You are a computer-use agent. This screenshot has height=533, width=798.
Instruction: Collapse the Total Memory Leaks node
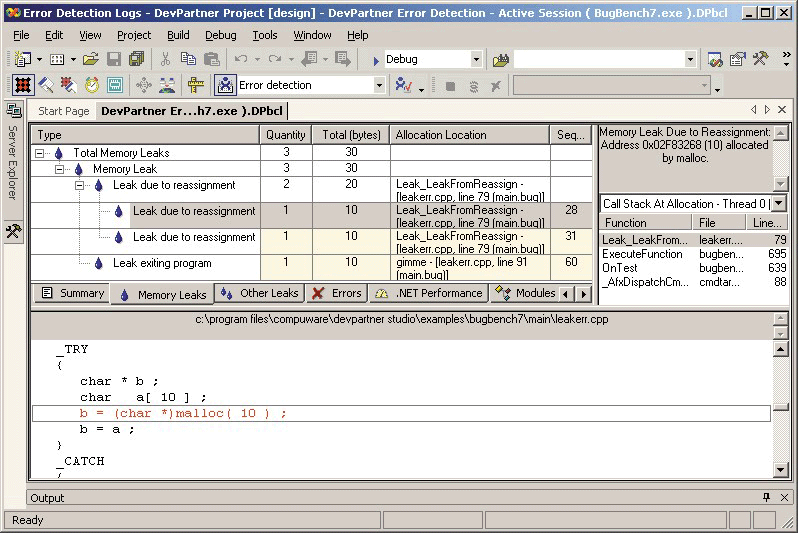point(41,154)
